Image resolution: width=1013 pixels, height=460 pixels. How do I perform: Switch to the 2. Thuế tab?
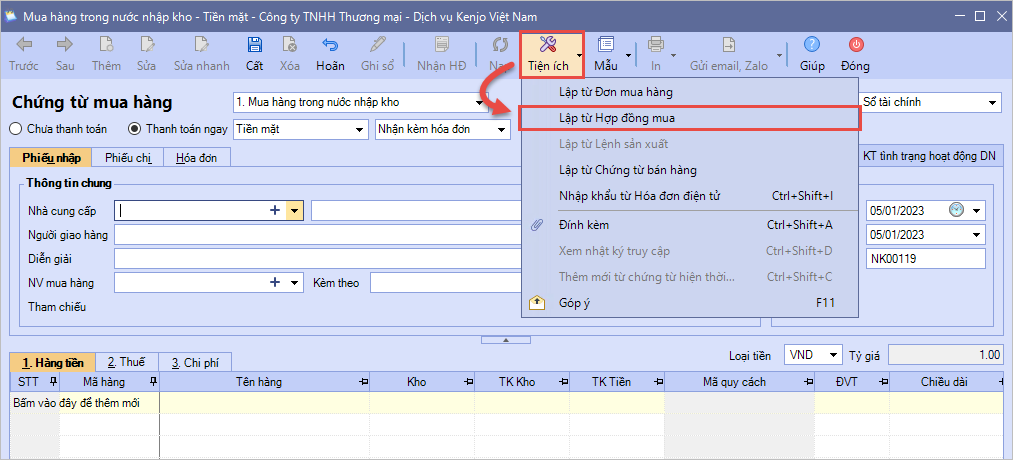pyautogui.click(x=126, y=363)
